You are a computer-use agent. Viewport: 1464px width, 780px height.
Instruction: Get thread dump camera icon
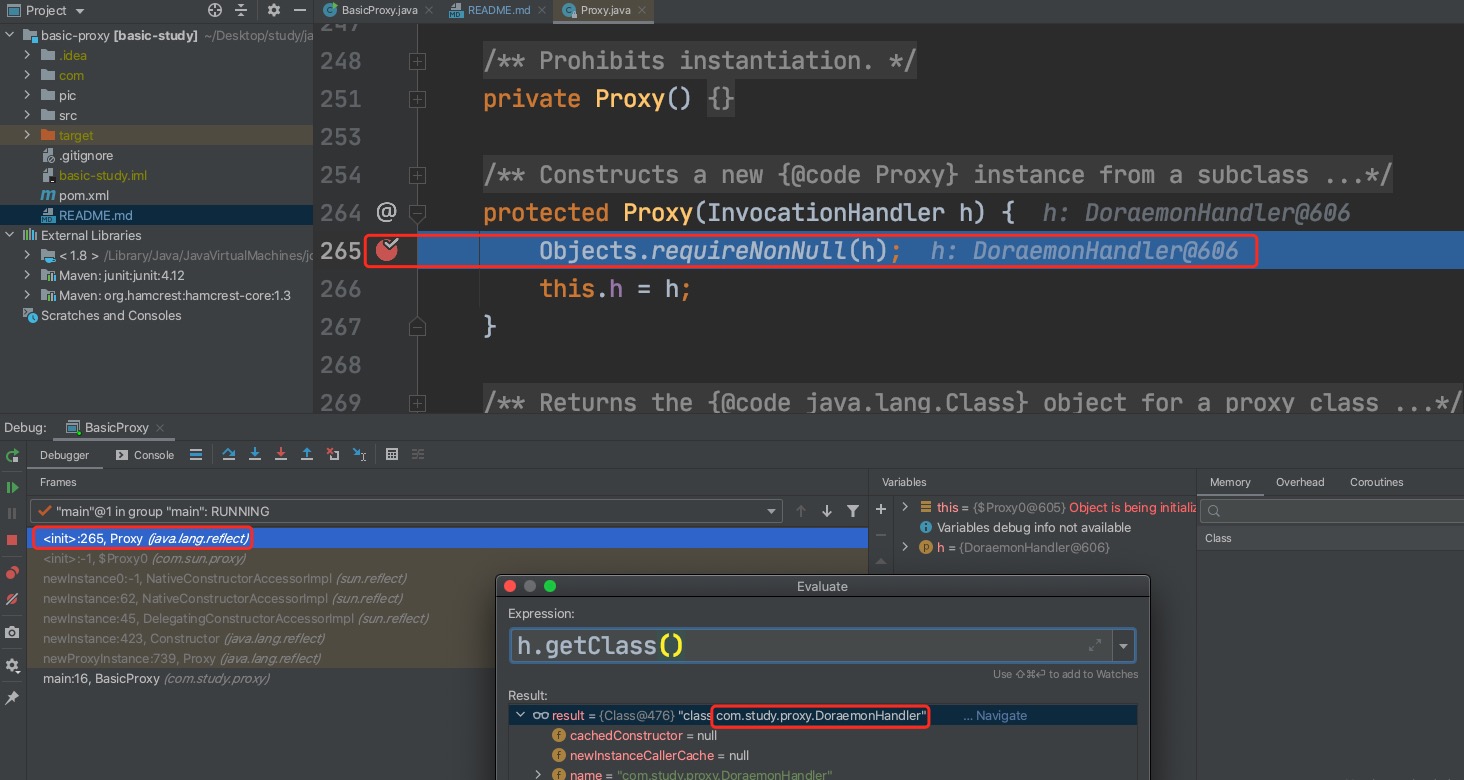(x=12, y=633)
